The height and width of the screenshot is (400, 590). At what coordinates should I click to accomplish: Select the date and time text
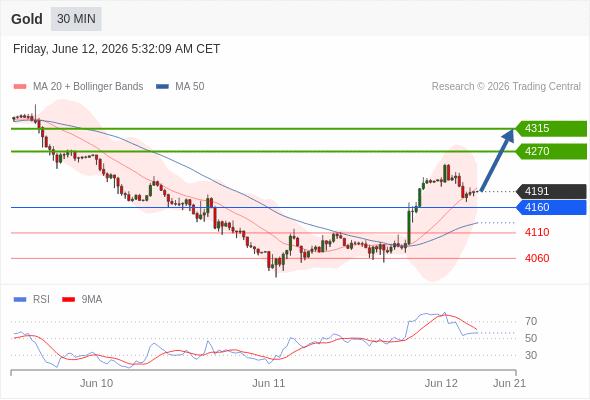click(x=116, y=49)
